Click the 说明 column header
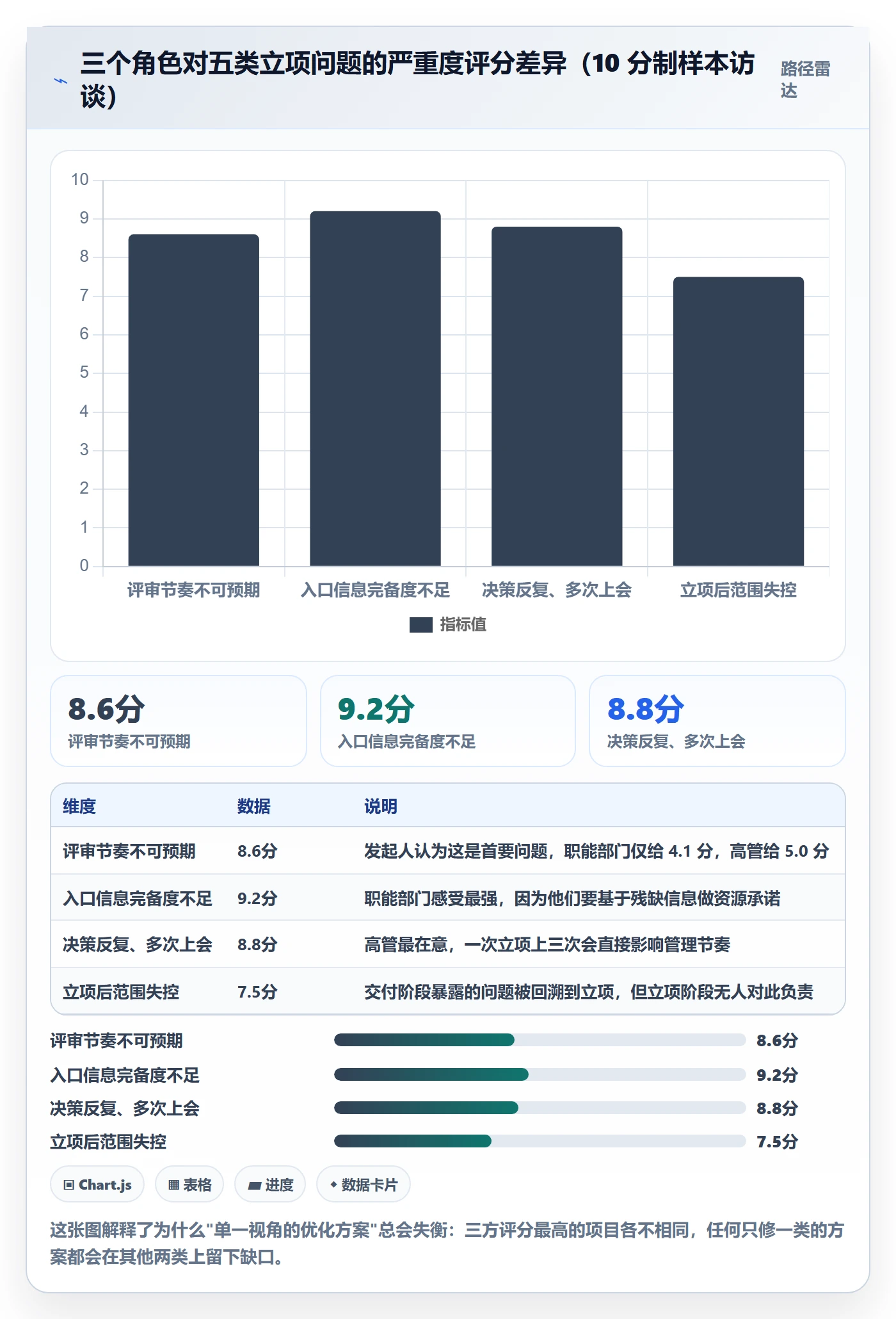The image size is (896, 1319). (x=381, y=806)
